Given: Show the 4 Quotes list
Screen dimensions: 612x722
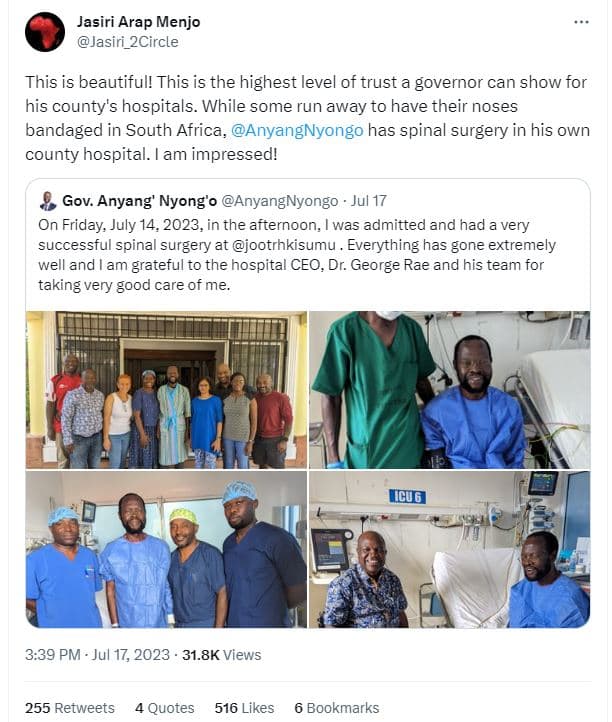Looking at the screenshot, I should coord(165,708).
